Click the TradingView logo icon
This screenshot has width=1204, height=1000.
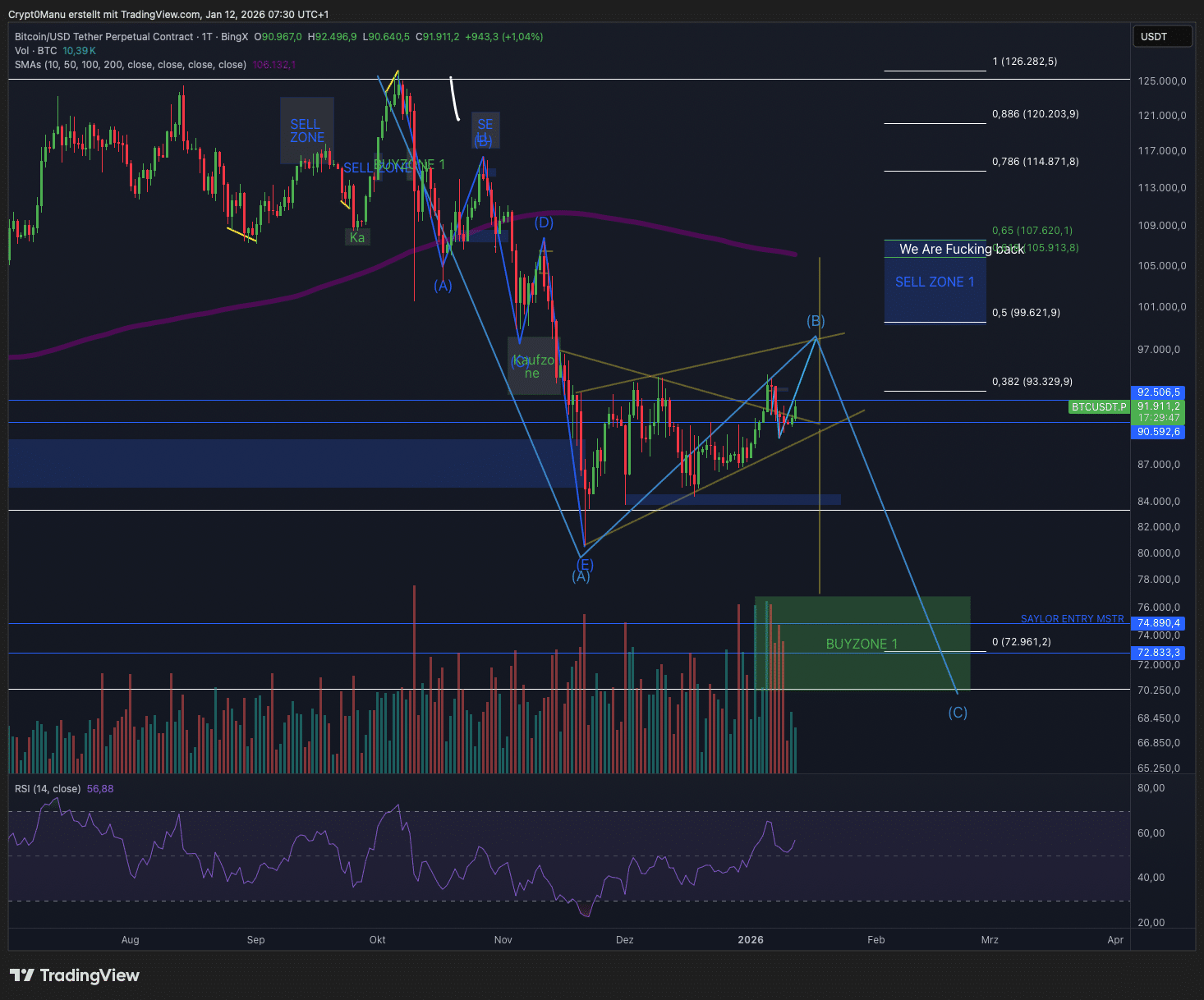point(22,975)
